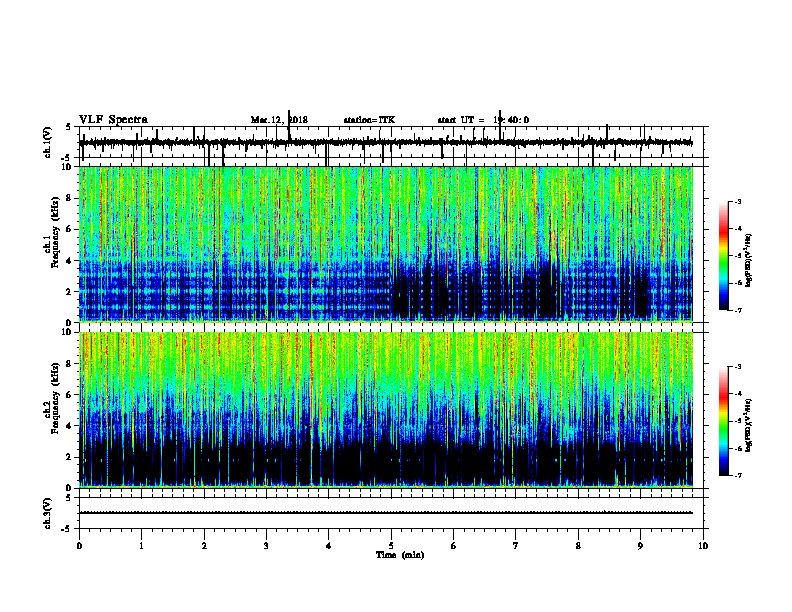Click time axis tick label "10"
Image resolution: width=792 pixels, height=612 pixels.
pyautogui.click(x=703, y=546)
